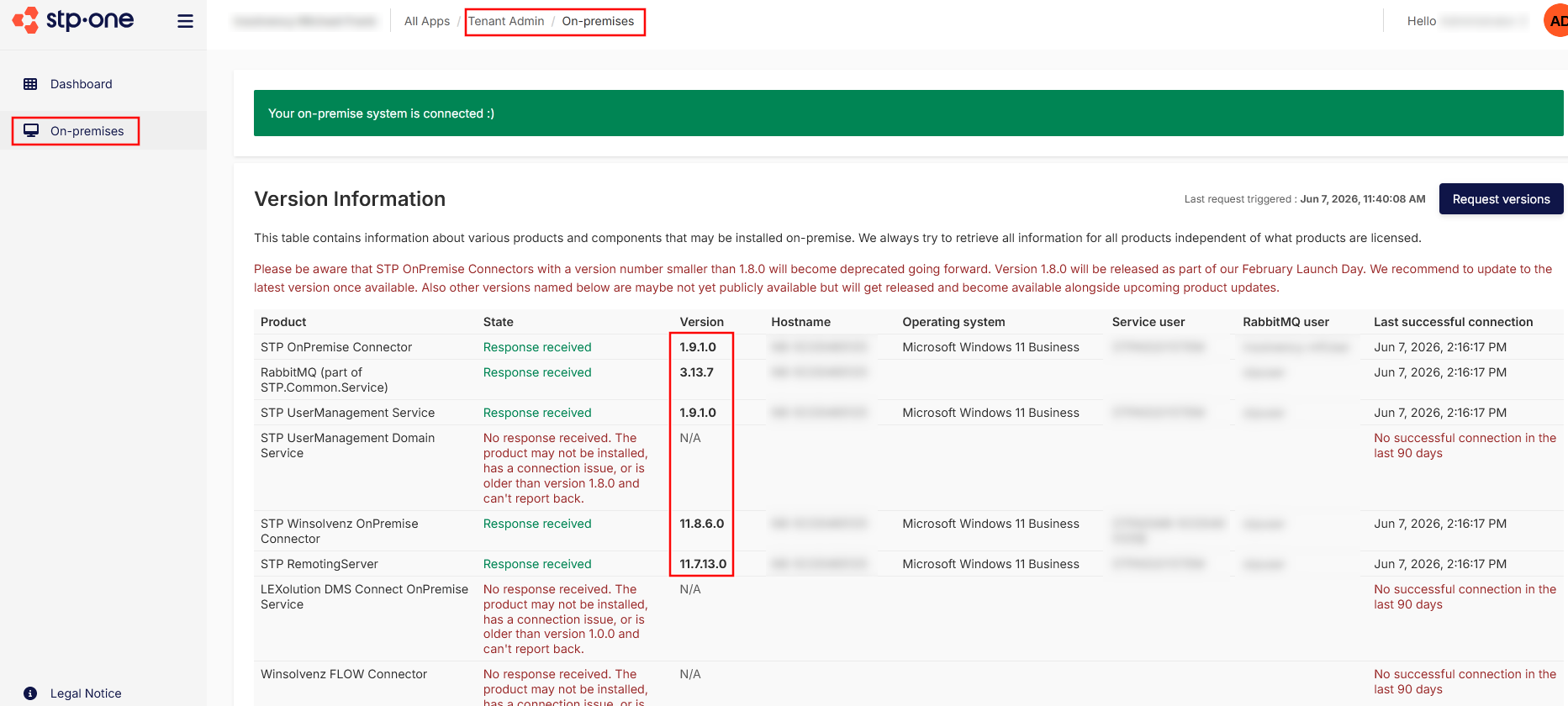Click Tenant Admin breadcrumb

tap(506, 21)
